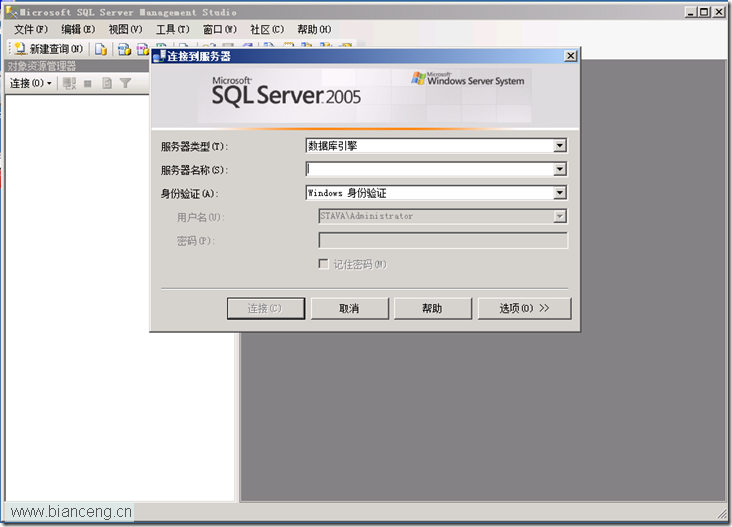The width and height of the screenshot is (732, 527).
Task: Click the Database Engine Query icon next to 新建查询
Action: coord(101,49)
